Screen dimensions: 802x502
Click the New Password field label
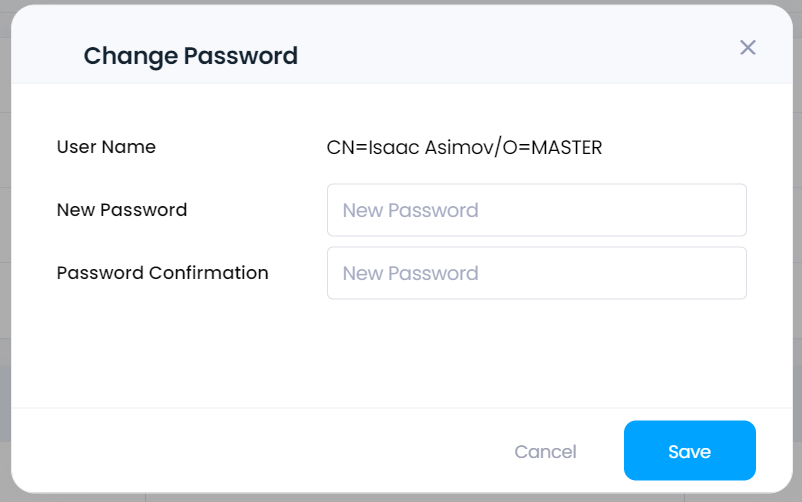tap(122, 210)
